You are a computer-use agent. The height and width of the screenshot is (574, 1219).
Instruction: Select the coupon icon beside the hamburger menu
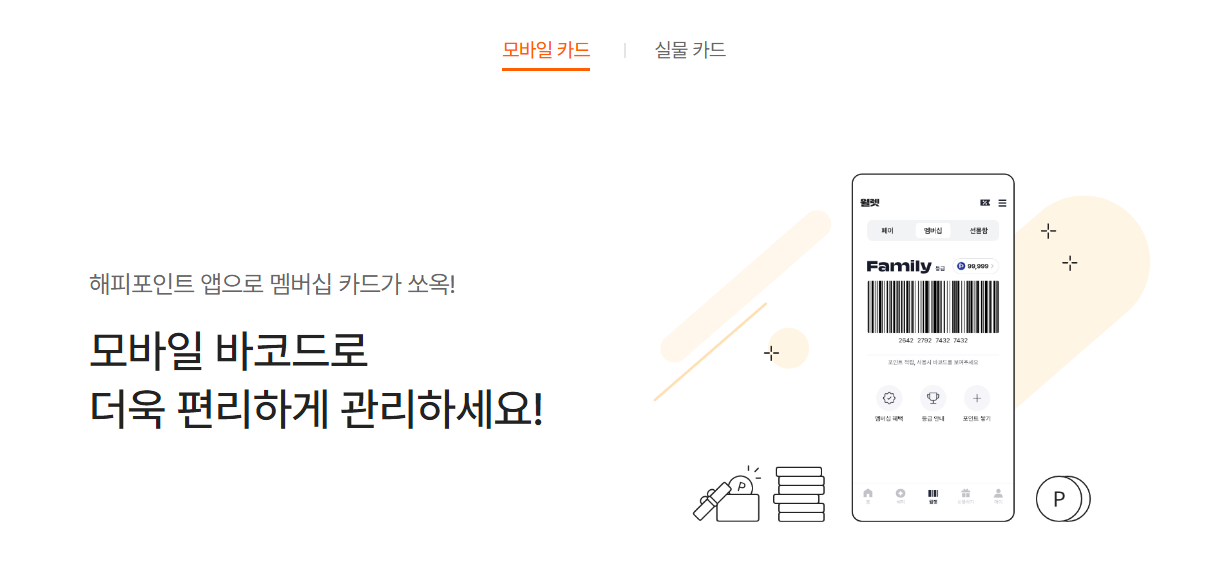pyautogui.click(x=985, y=203)
